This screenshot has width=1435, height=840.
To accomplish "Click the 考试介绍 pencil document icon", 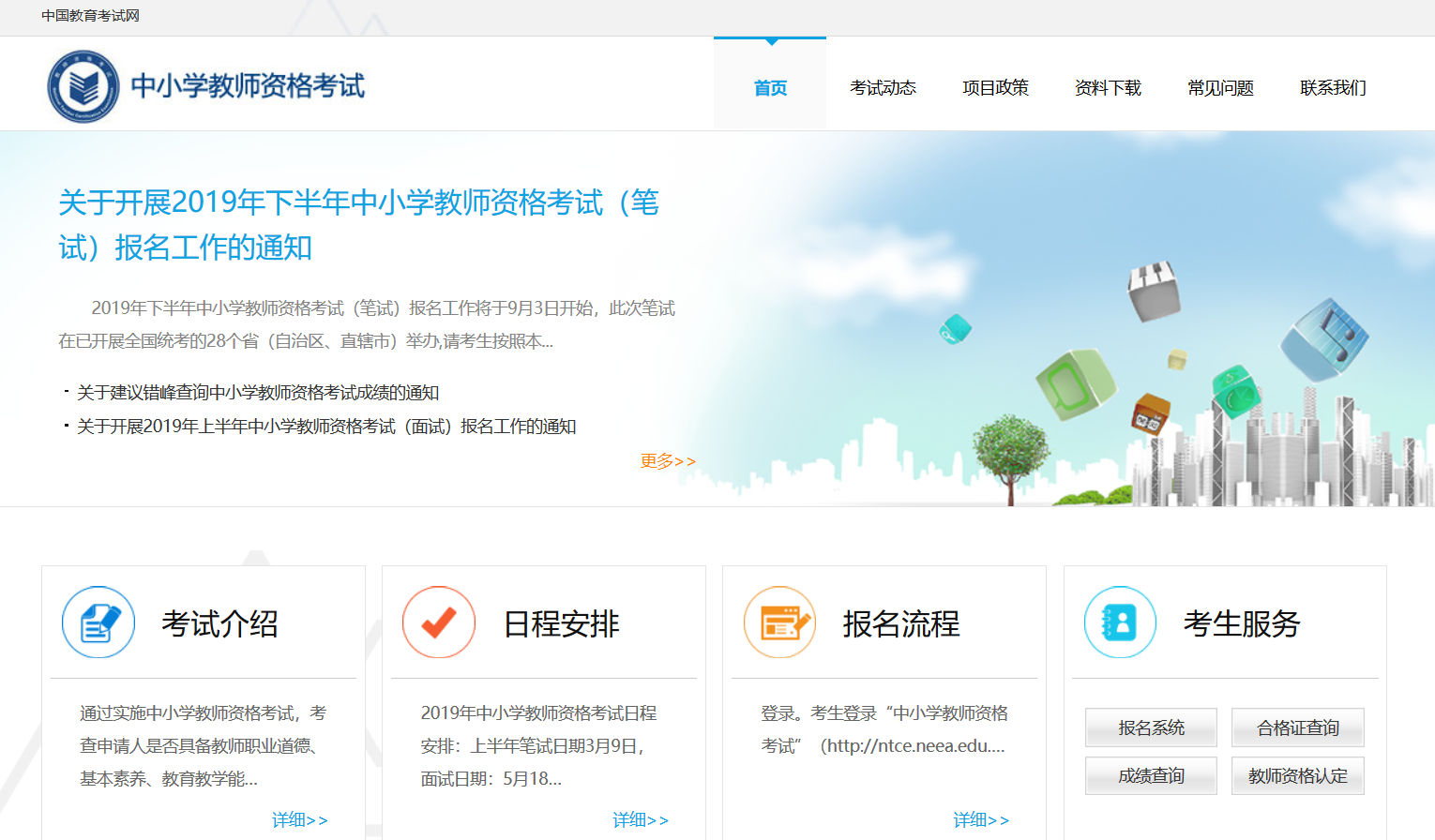I will pyautogui.click(x=98, y=622).
